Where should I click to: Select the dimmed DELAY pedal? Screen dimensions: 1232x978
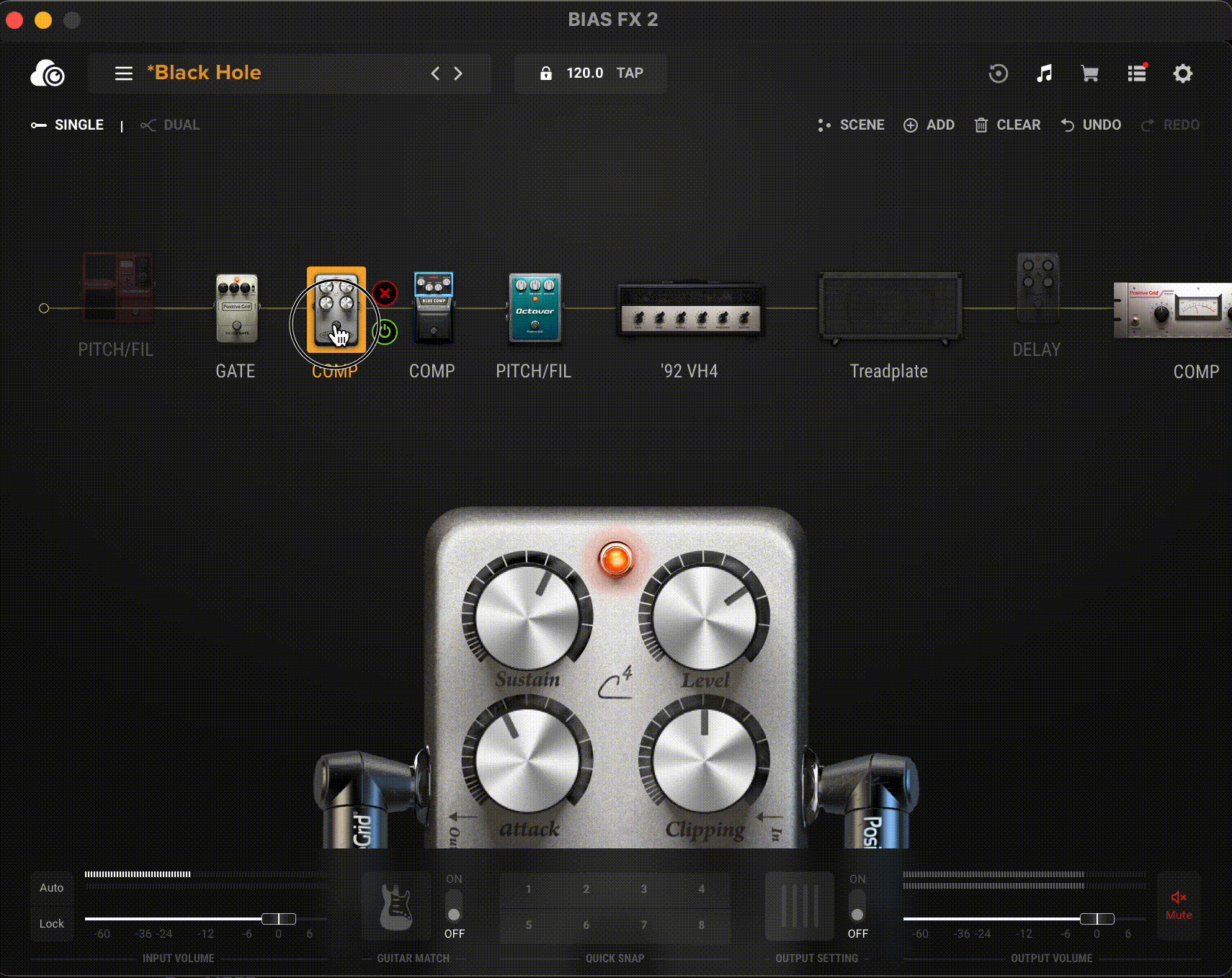point(1037,288)
